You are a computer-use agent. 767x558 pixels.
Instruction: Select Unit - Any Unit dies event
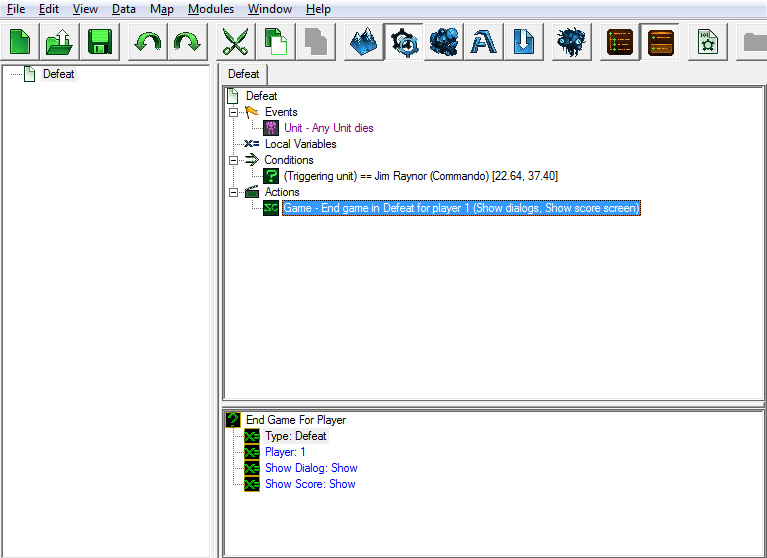click(329, 128)
